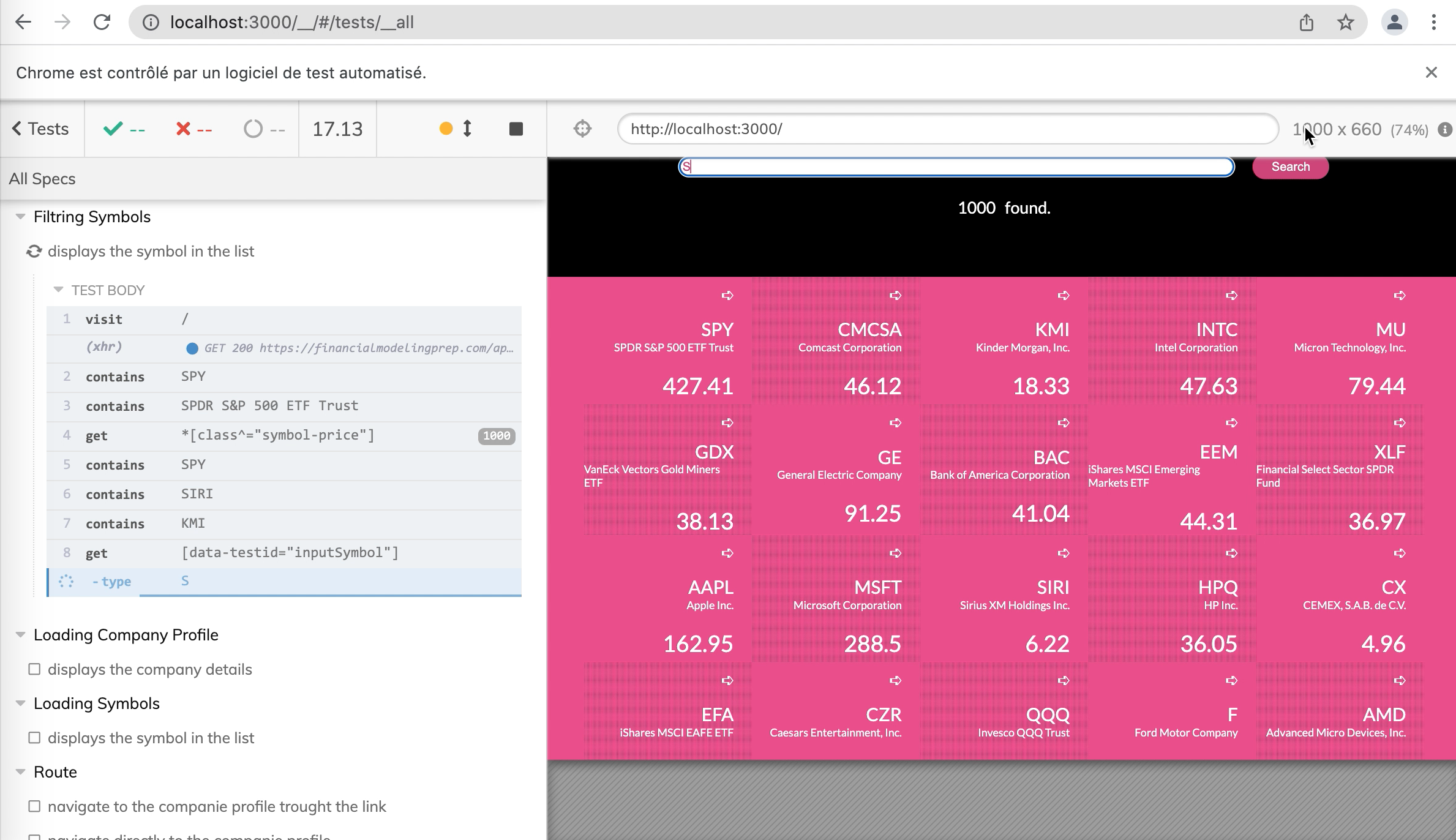Collapse the Filtring Symbols suite

pyautogui.click(x=21, y=217)
